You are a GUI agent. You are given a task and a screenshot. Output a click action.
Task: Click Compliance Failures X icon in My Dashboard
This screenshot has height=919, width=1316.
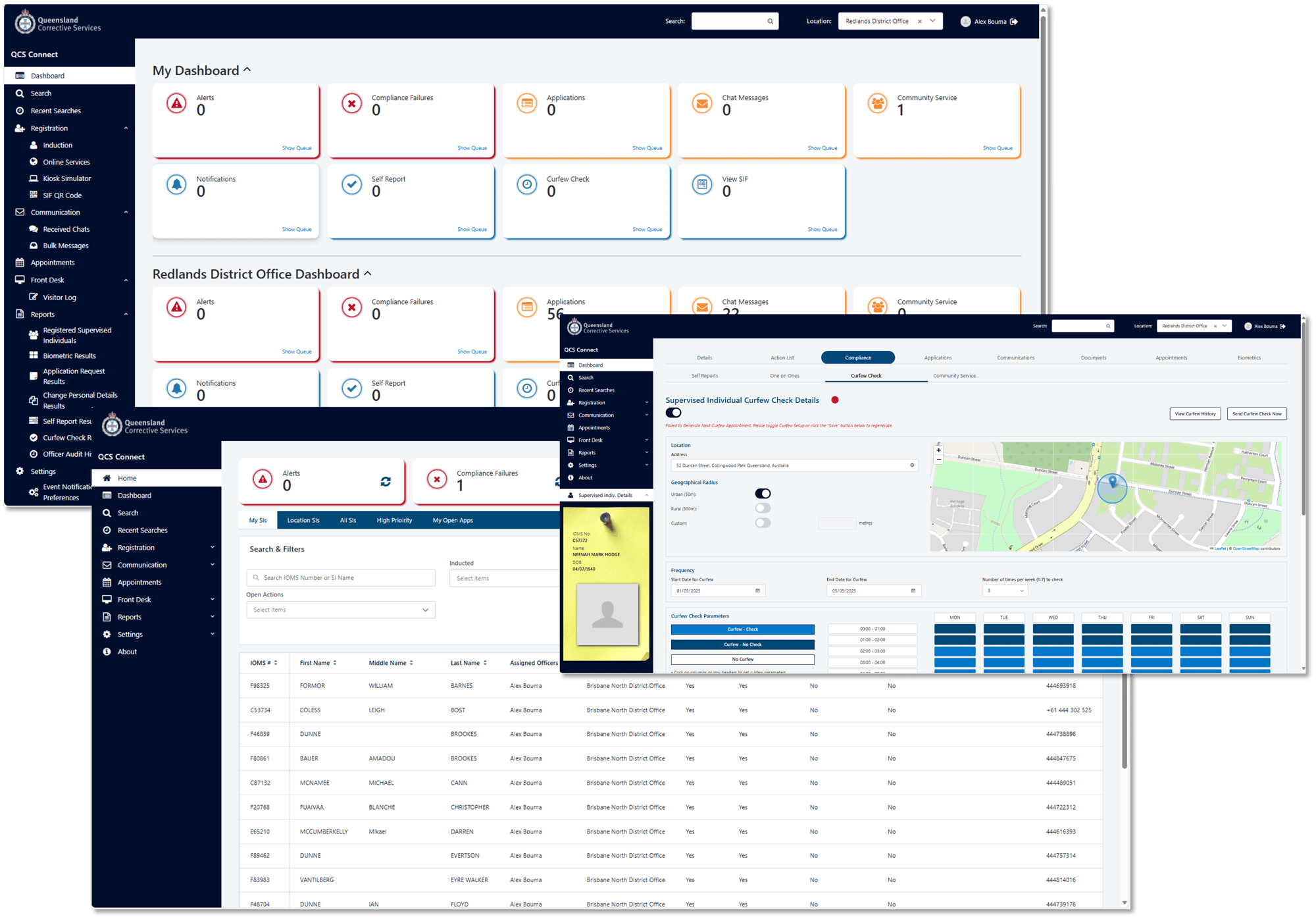(x=352, y=104)
